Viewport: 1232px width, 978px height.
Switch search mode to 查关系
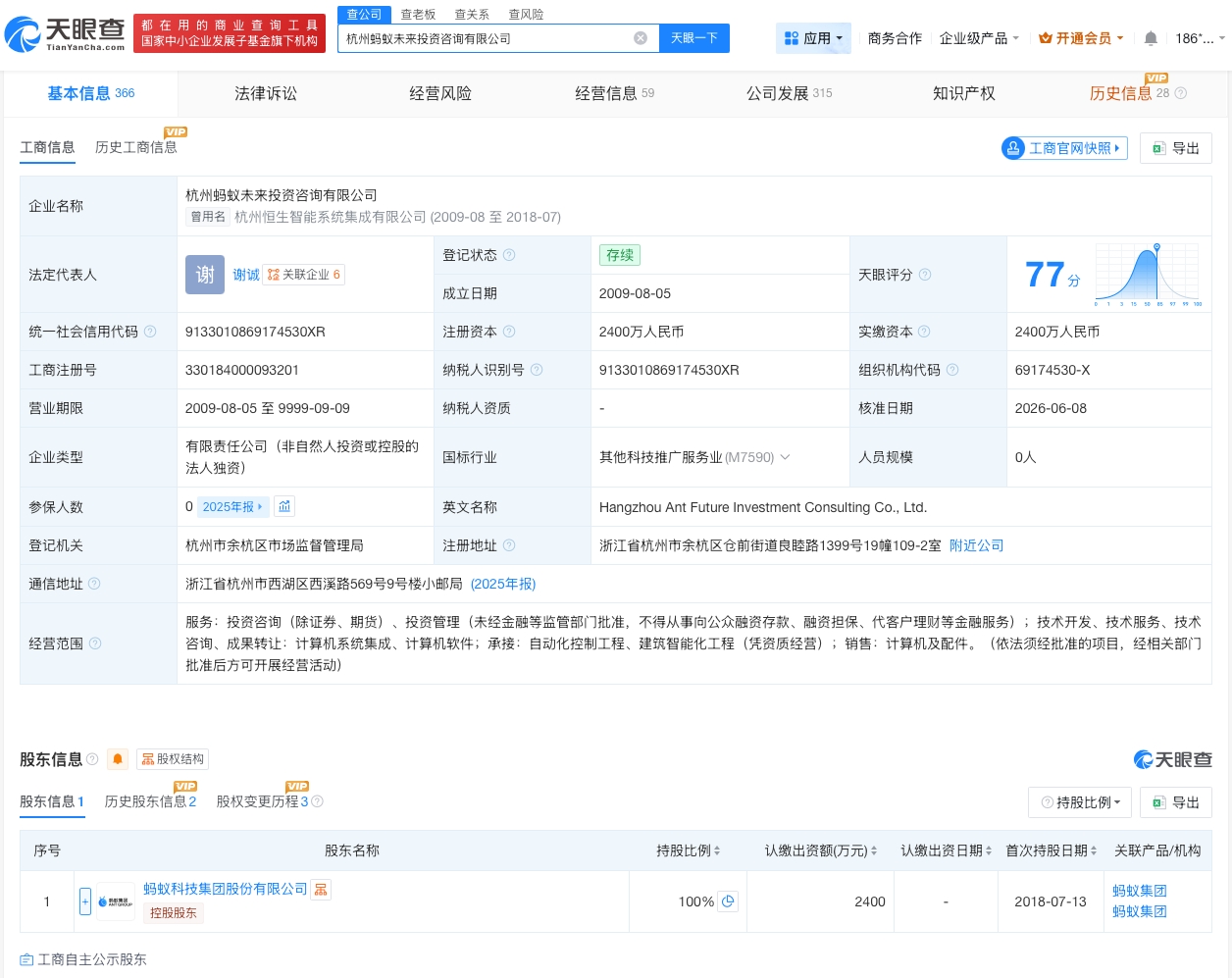[472, 14]
